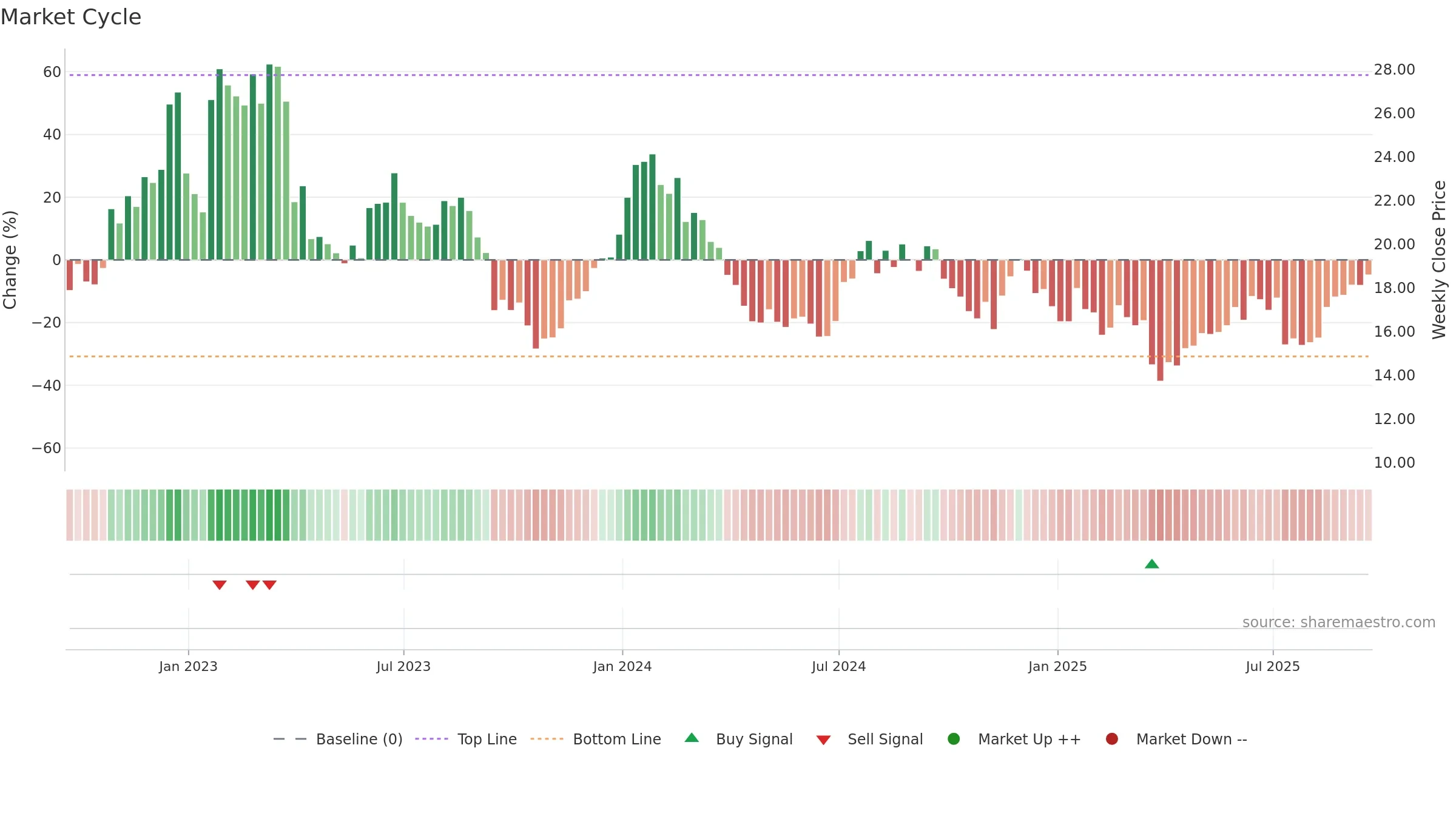Screen dimensions: 1456x819
Task: Click the '60' tick on the left axis
Action: (x=52, y=72)
